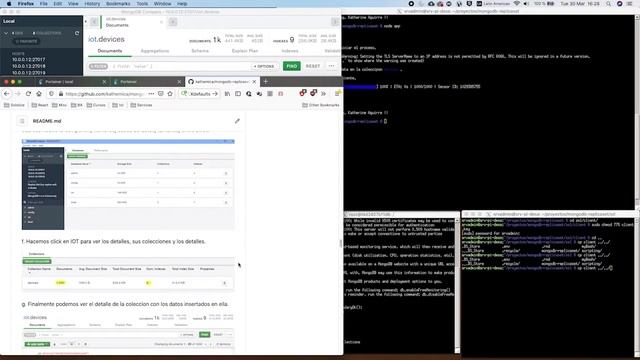Open the Other Bookmarks folder
The image size is (640, 360).
coord(321,105)
